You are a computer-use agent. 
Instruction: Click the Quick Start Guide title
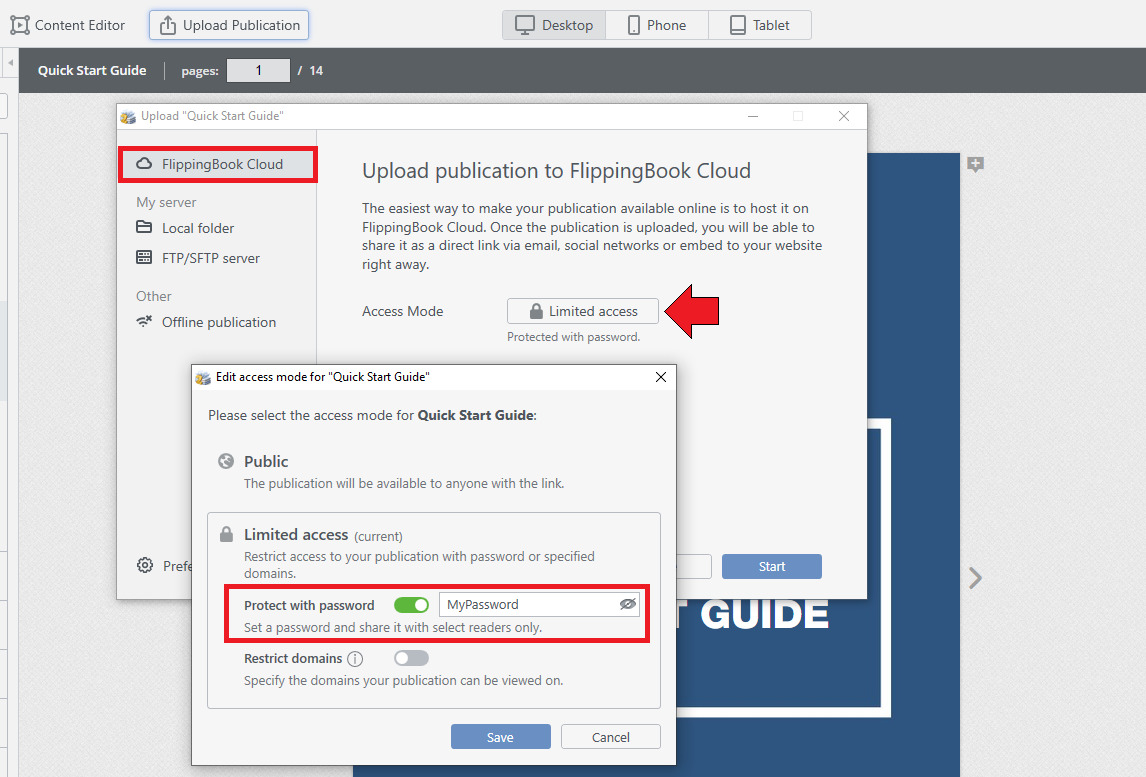(x=92, y=70)
